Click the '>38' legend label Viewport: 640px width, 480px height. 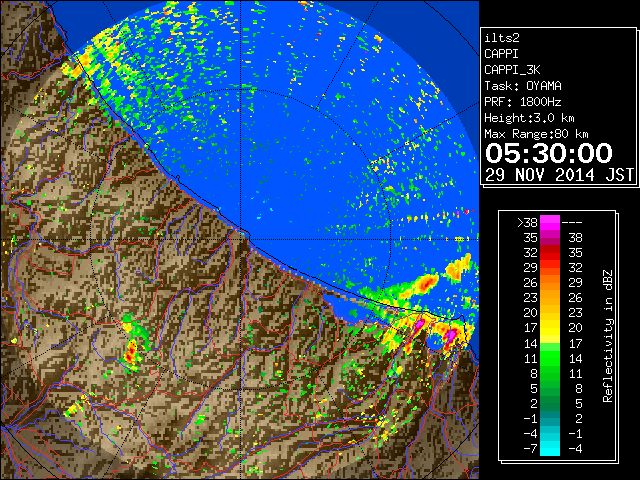(x=527, y=223)
